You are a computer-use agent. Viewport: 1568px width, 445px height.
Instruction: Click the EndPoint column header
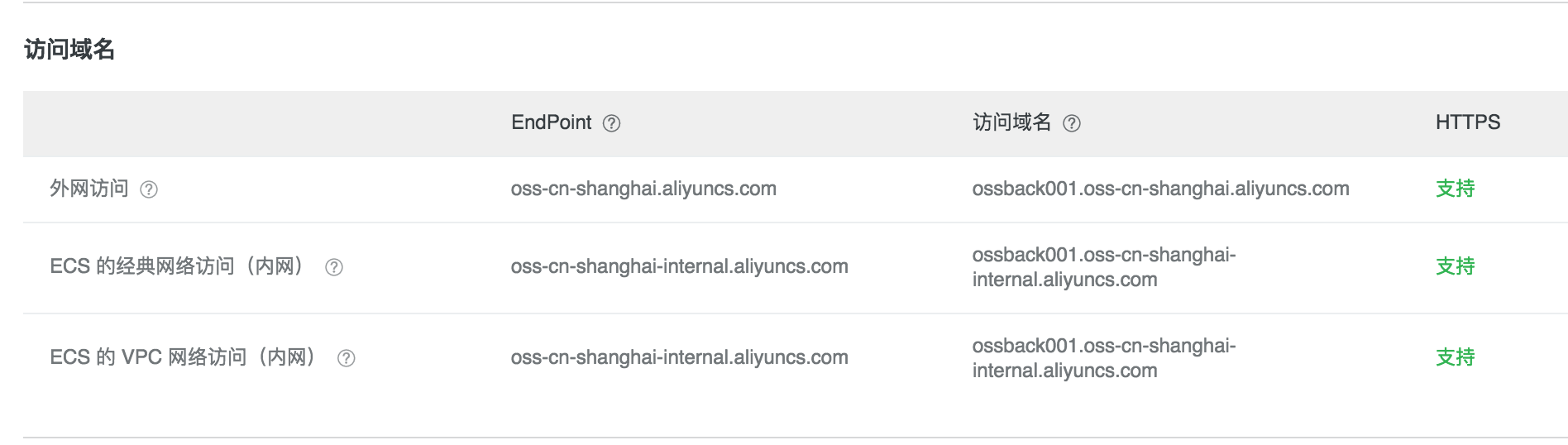point(551,122)
